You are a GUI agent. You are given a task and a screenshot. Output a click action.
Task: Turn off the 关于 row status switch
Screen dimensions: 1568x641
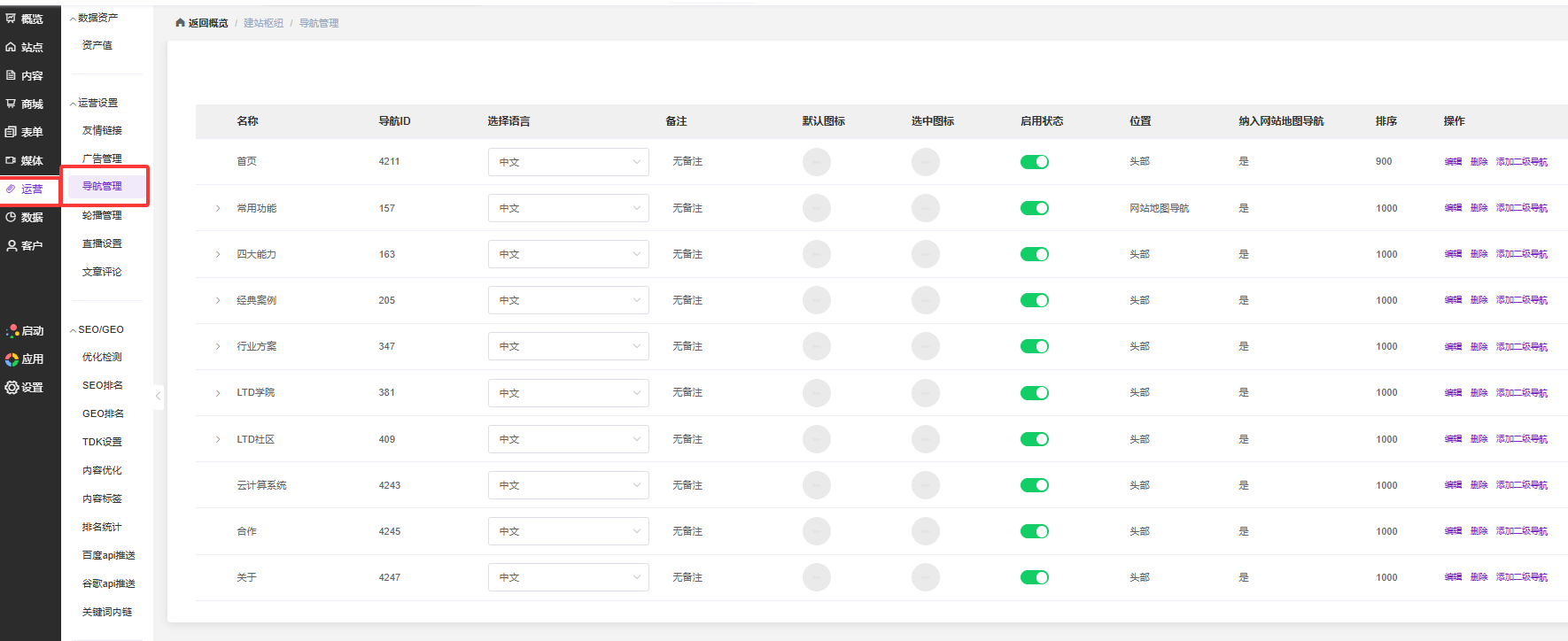pos(1034,577)
